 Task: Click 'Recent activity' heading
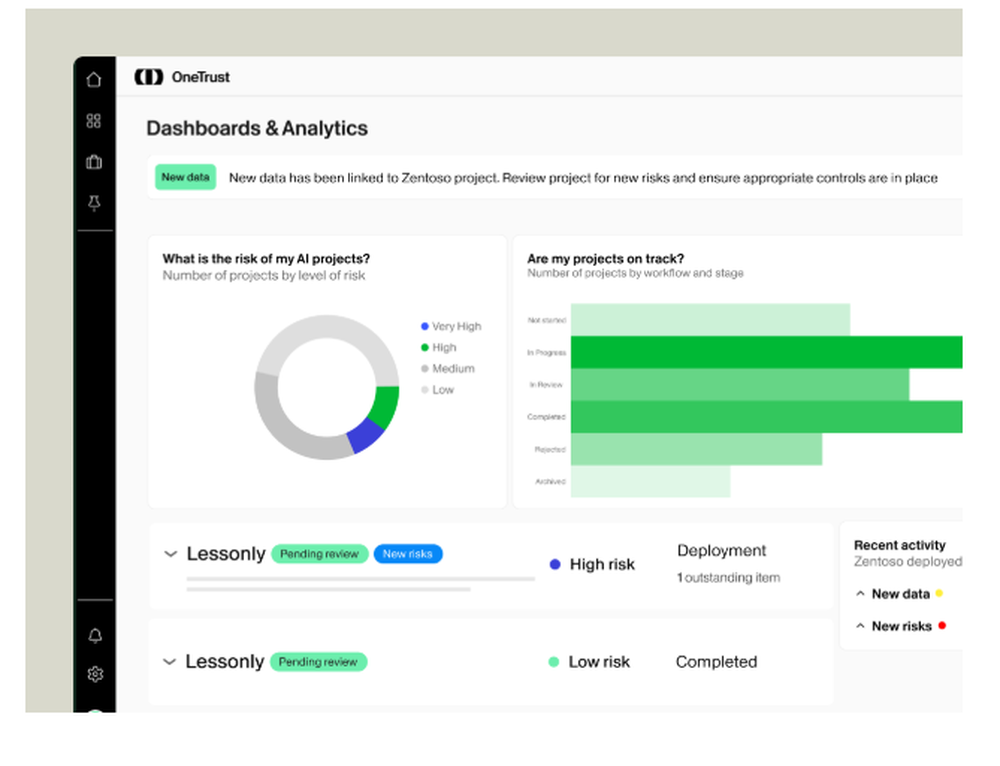click(x=899, y=545)
